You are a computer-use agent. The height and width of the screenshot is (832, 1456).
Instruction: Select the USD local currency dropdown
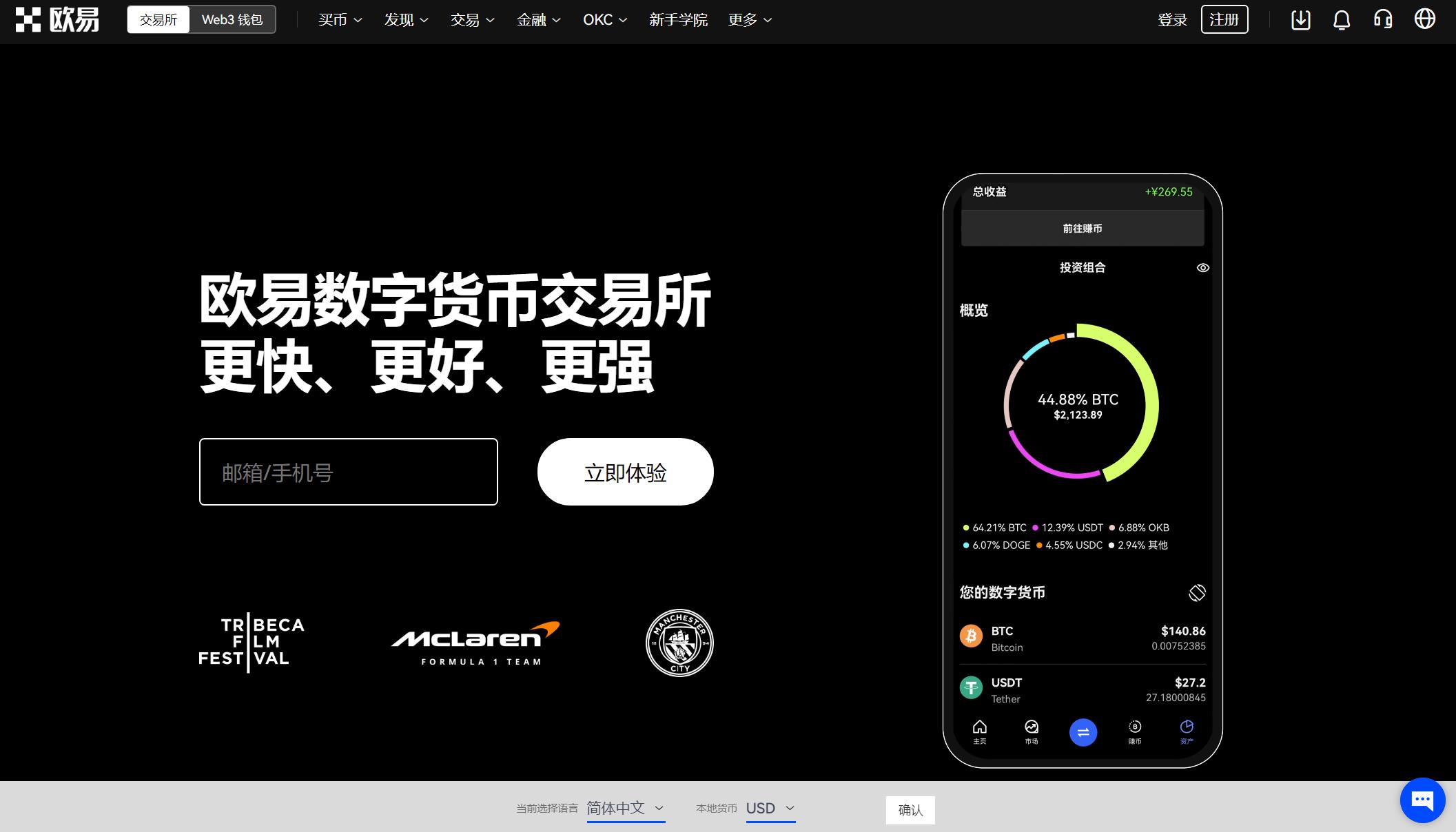(769, 808)
